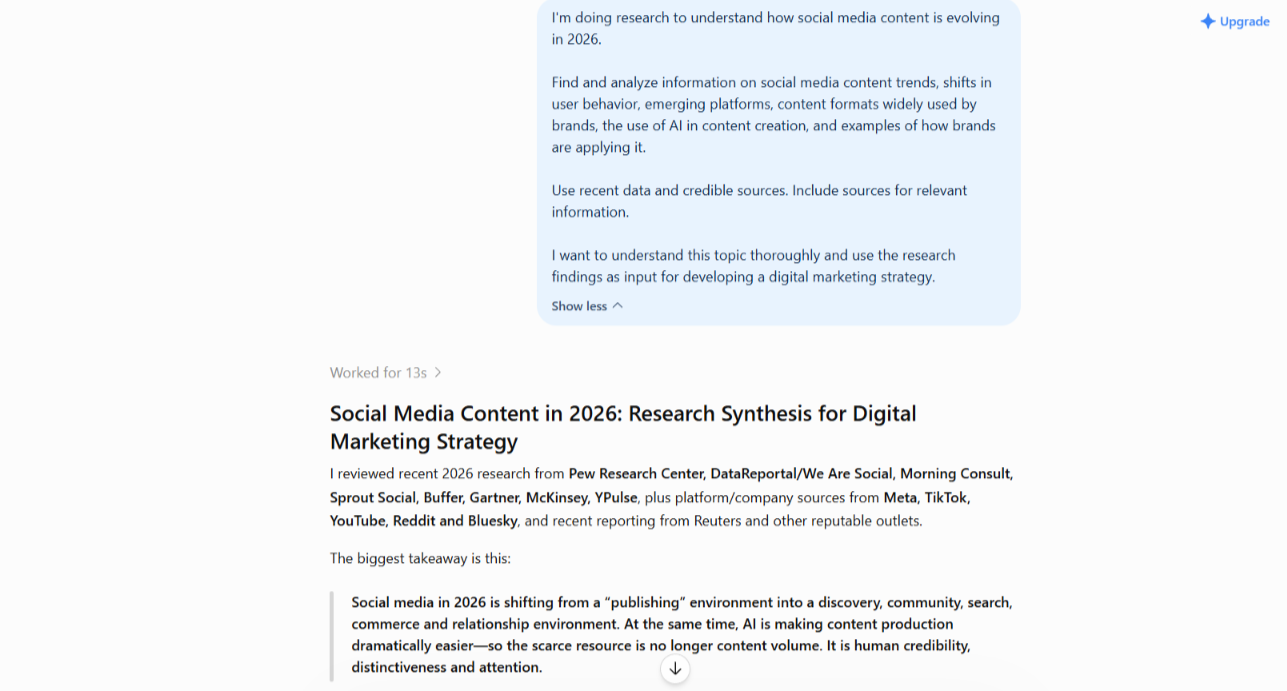The width and height of the screenshot is (1287, 691).
Task: Click the Upgrade button
Action: click(x=1235, y=22)
